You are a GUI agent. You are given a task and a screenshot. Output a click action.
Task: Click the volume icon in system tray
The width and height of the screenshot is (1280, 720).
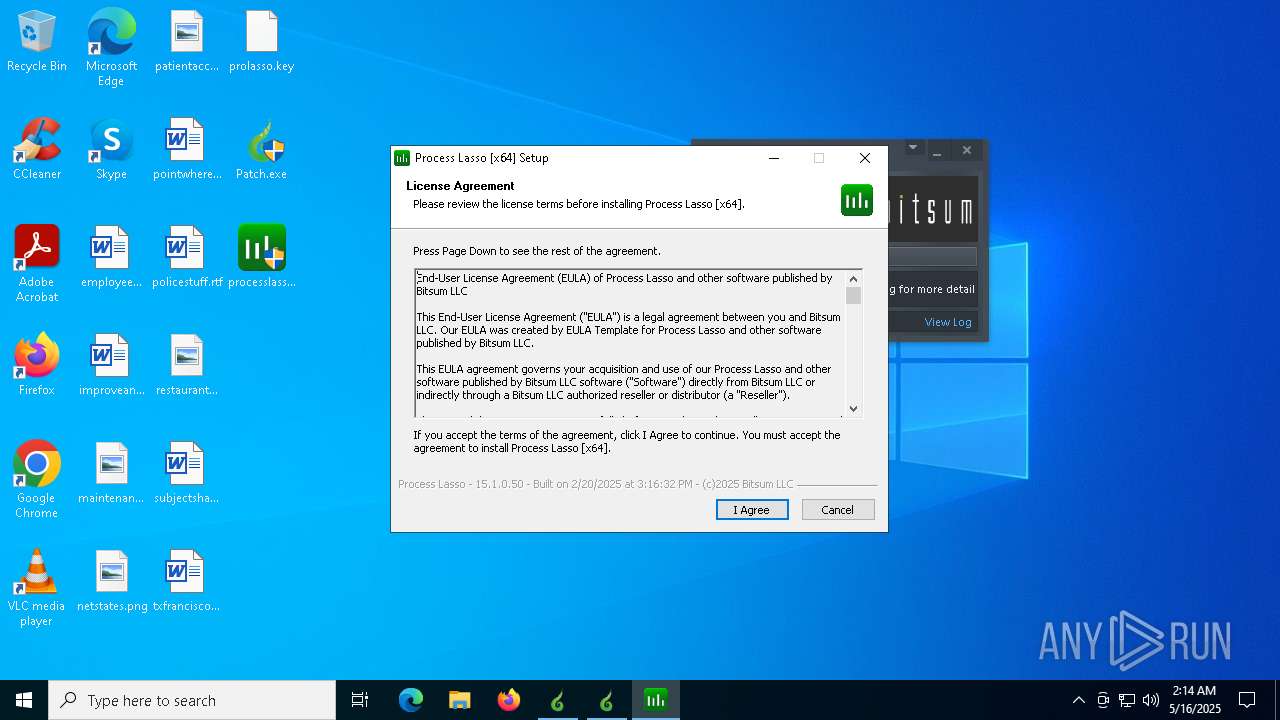point(1151,700)
